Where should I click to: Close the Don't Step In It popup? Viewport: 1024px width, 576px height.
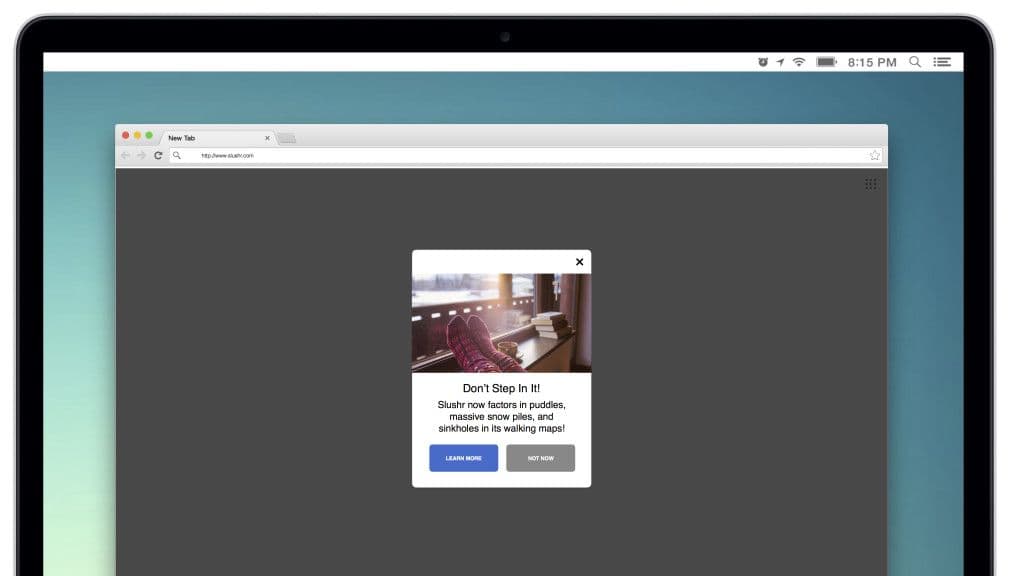579,261
